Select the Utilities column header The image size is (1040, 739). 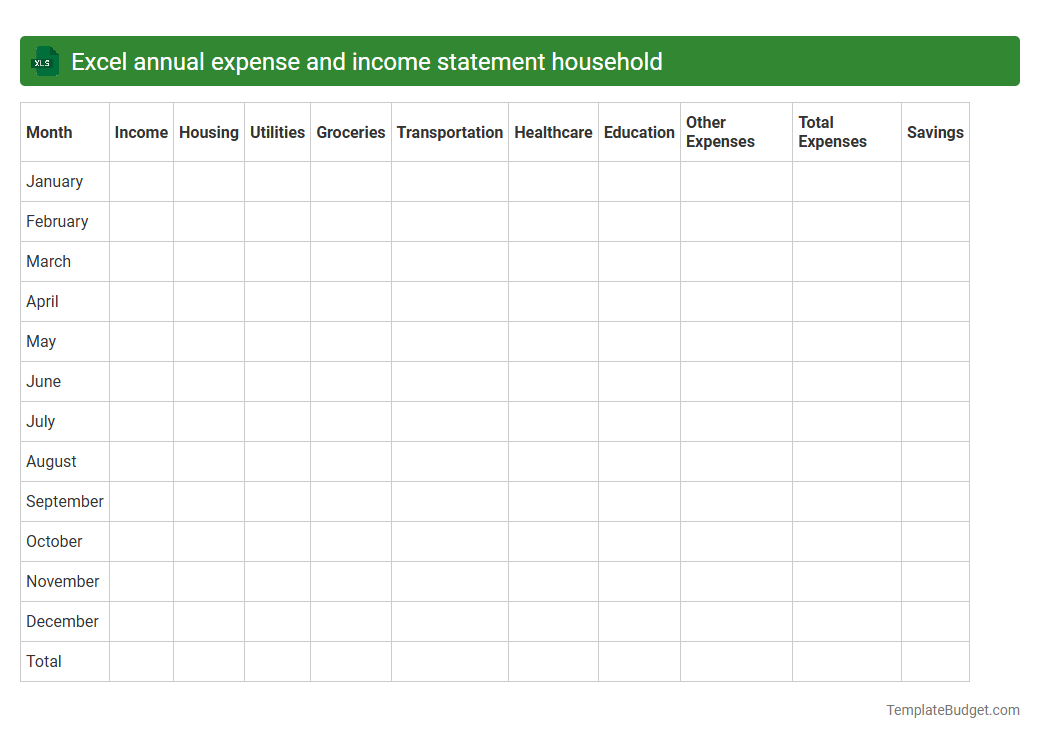[x=277, y=132]
